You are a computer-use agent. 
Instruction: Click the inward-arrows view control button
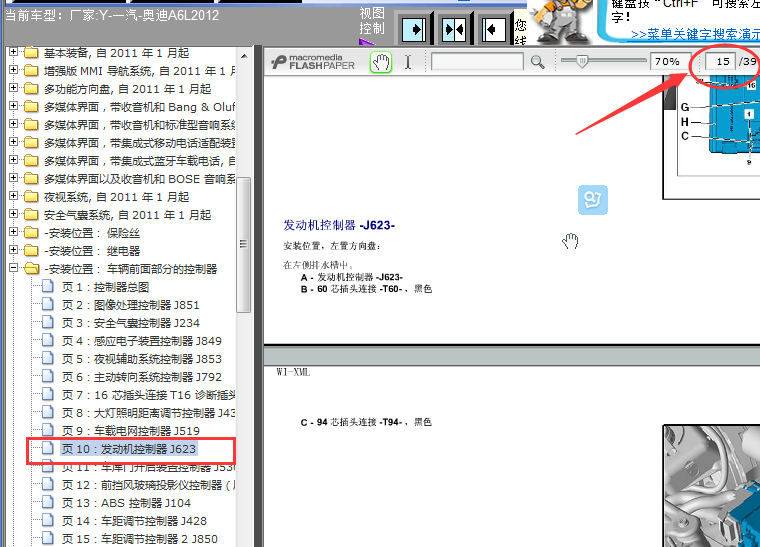pyautogui.click(x=454, y=30)
